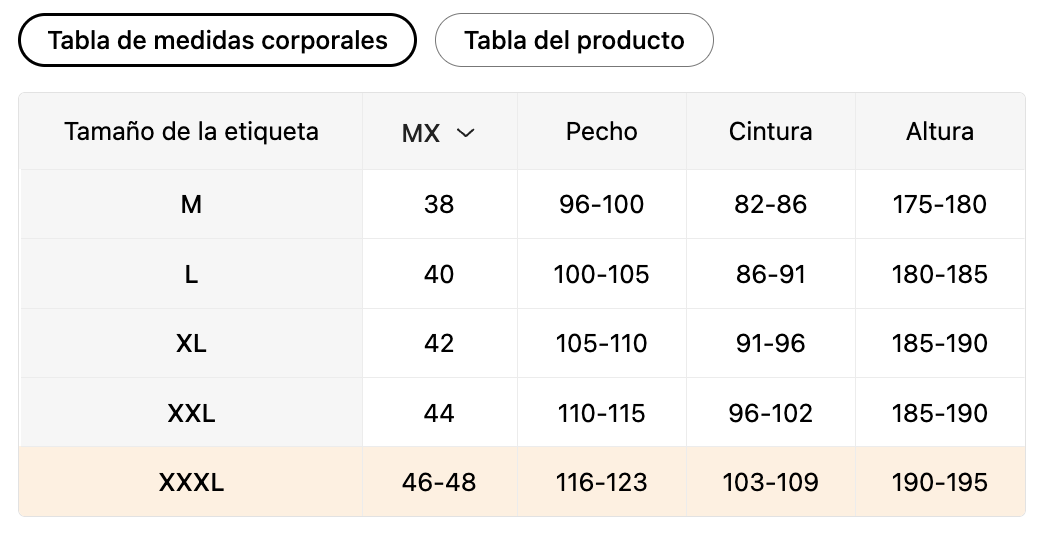1042x536 pixels.
Task: Click the Tamaño de la etiqueta header
Action: [x=191, y=131]
